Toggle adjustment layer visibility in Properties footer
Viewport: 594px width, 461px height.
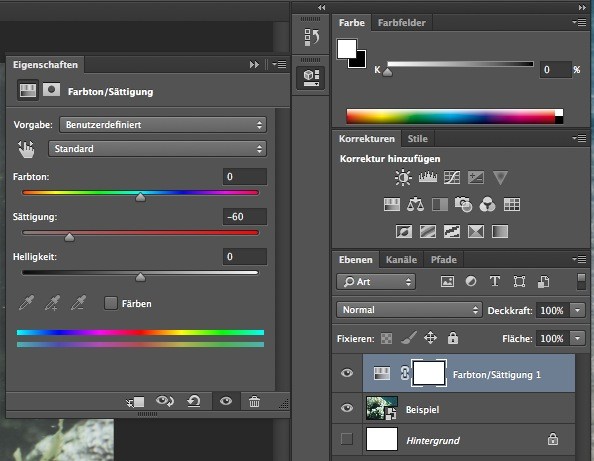coord(226,401)
